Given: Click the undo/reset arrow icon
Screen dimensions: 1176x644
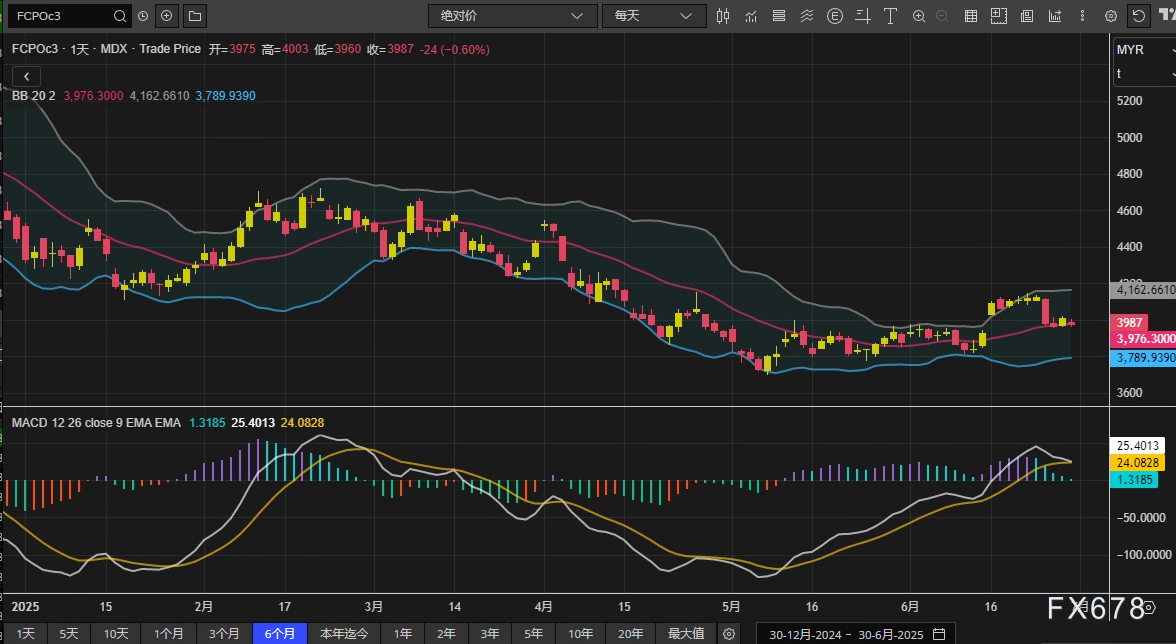Looking at the screenshot, I should [1138, 16].
